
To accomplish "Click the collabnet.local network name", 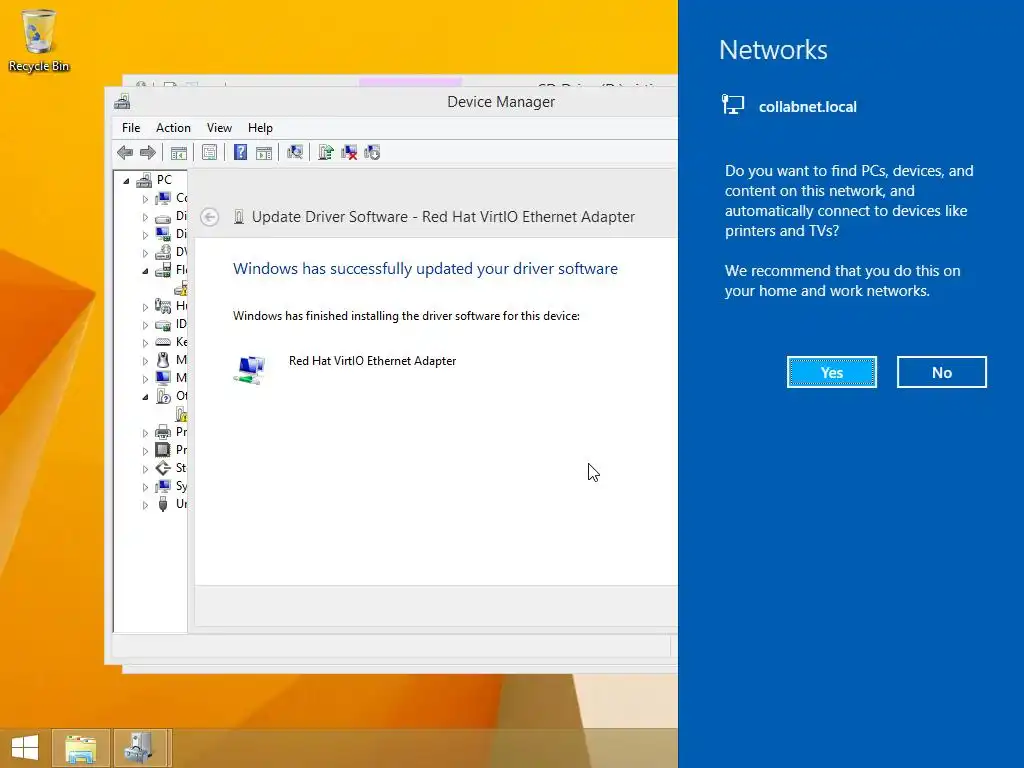I will [807, 107].
